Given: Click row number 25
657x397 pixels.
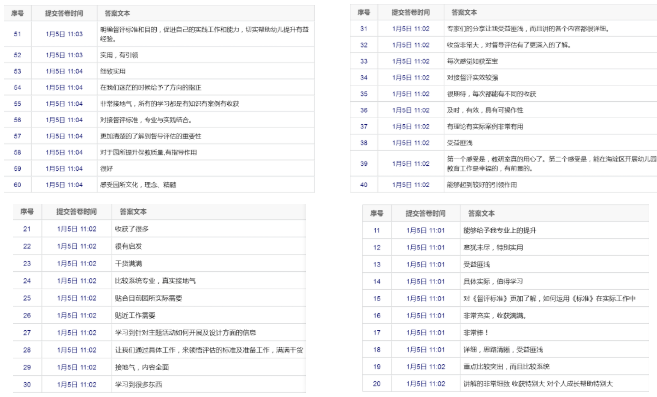Looking at the screenshot, I should click(x=27, y=298).
